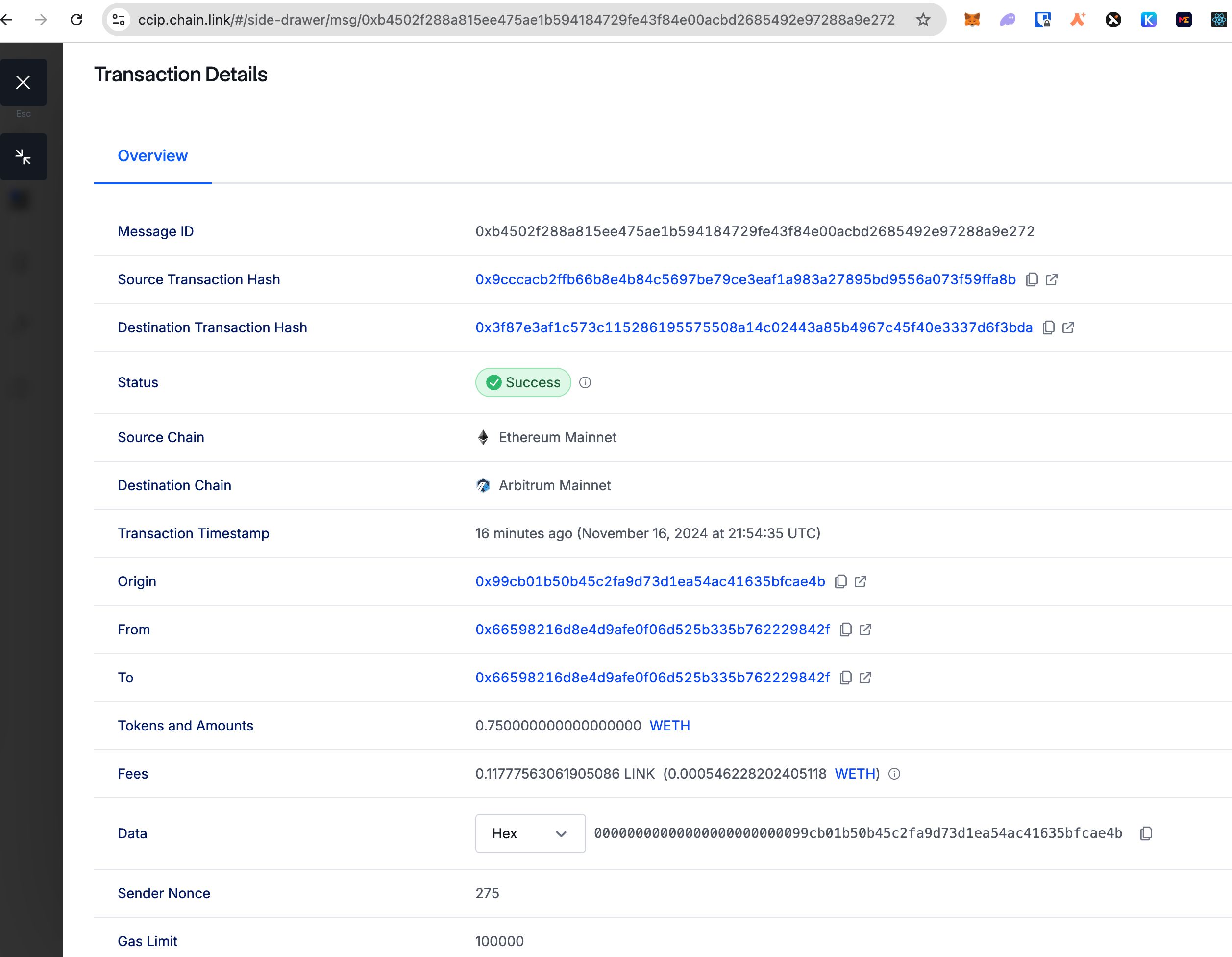This screenshot has width=1232, height=957.
Task: Copy the Destination Transaction Hash
Action: click(x=1049, y=327)
